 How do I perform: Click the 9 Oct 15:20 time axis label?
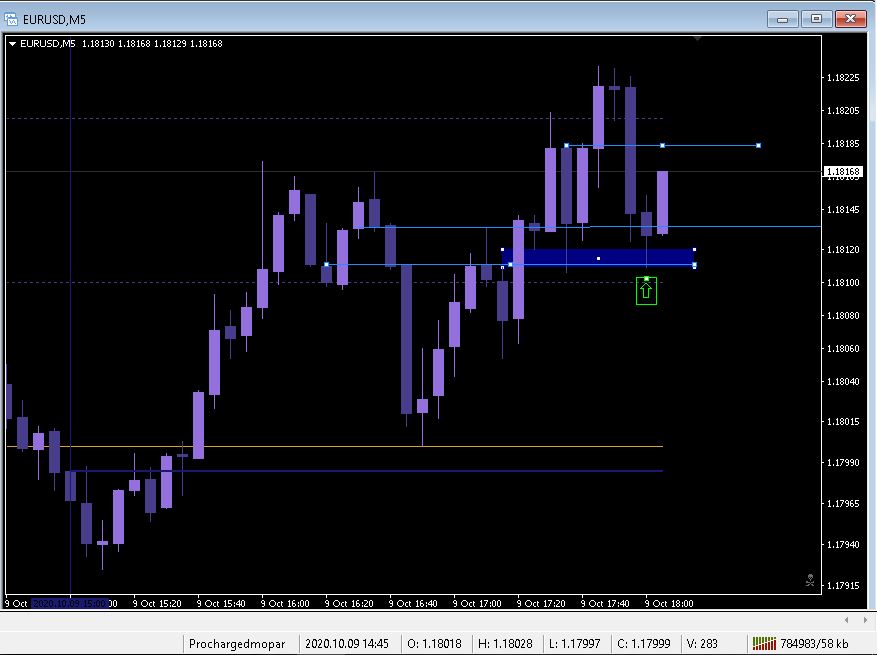(157, 604)
